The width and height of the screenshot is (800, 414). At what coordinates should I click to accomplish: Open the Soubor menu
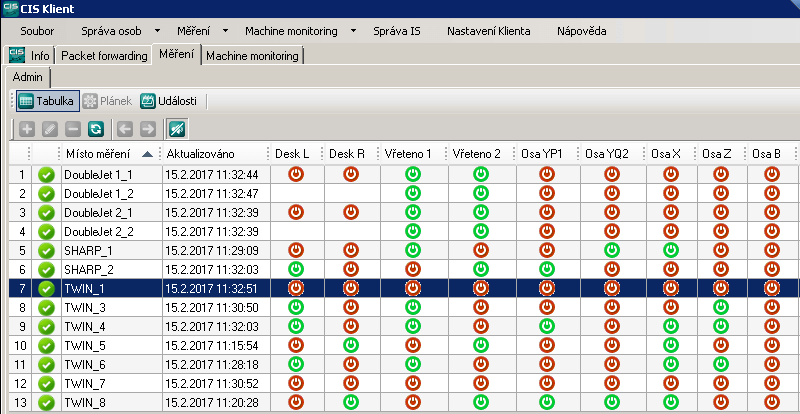(36, 32)
